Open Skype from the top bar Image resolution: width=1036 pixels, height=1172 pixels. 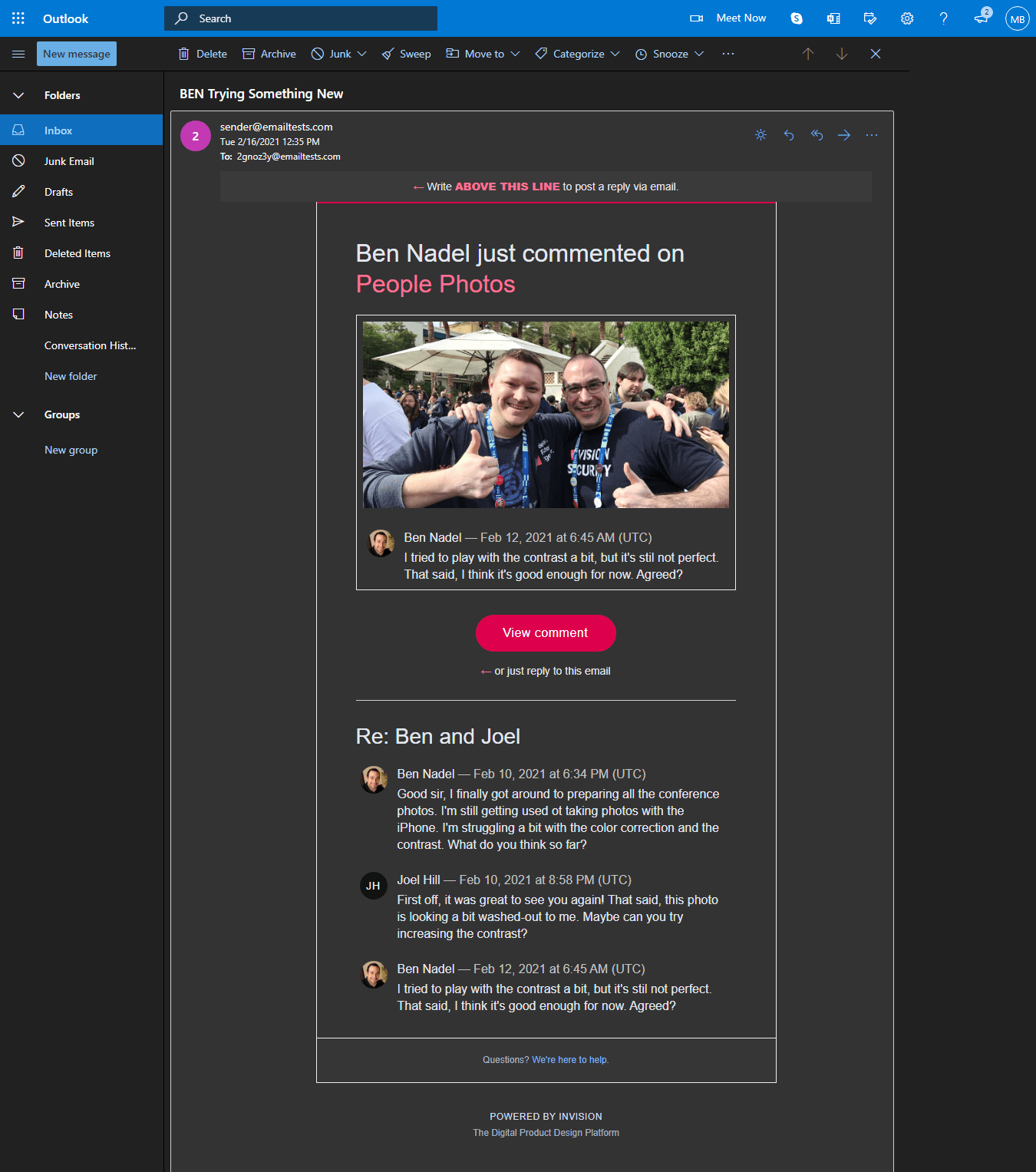(x=796, y=18)
